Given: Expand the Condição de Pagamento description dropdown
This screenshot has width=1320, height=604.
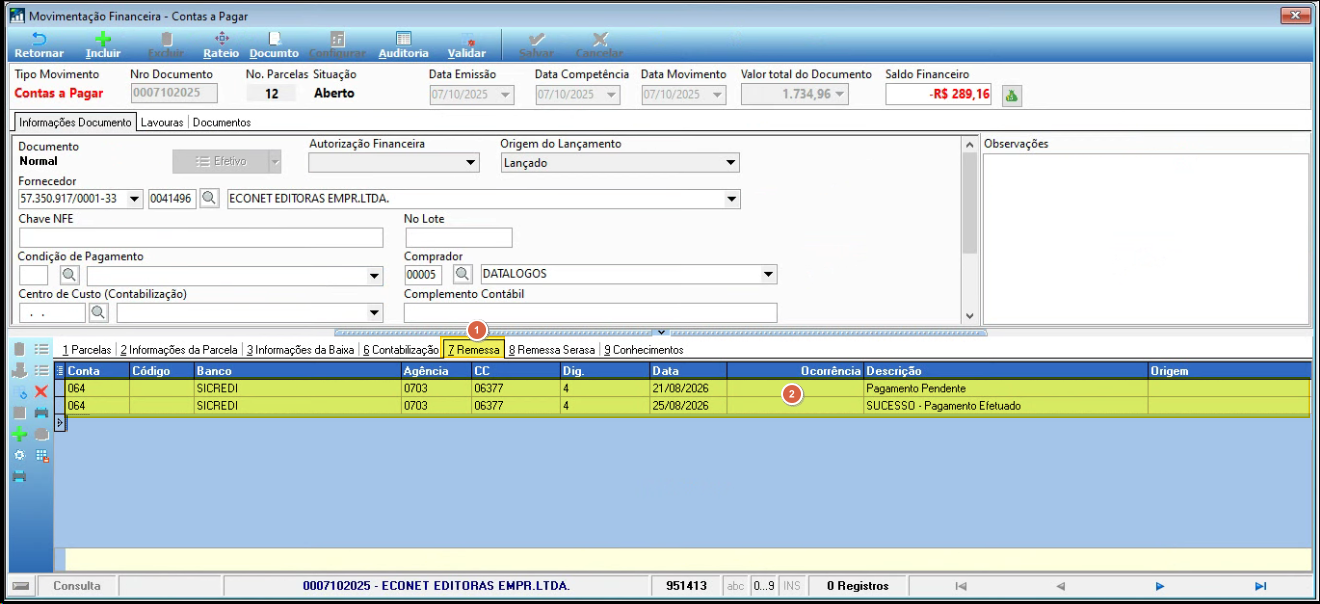Looking at the screenshot, I should 375,275.
